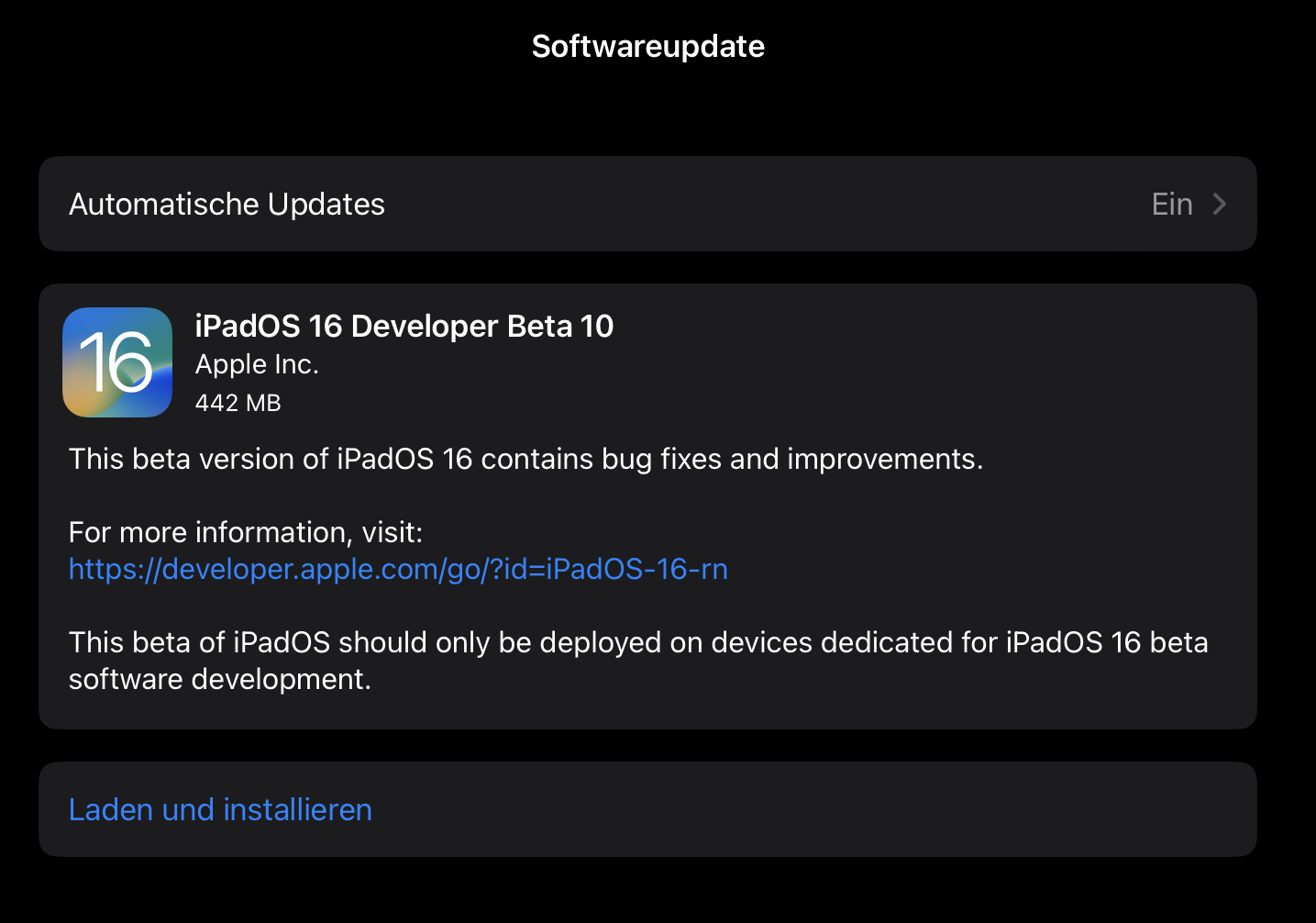Click the beta deployment warning paragraph

tap(637, 642)
